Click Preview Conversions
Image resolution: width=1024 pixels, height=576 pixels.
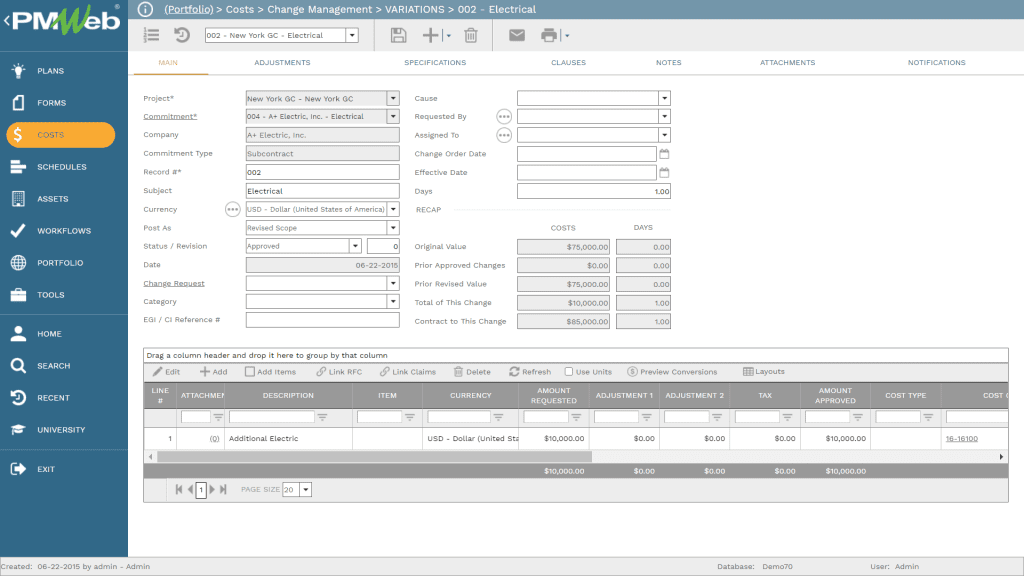[672, 372]
